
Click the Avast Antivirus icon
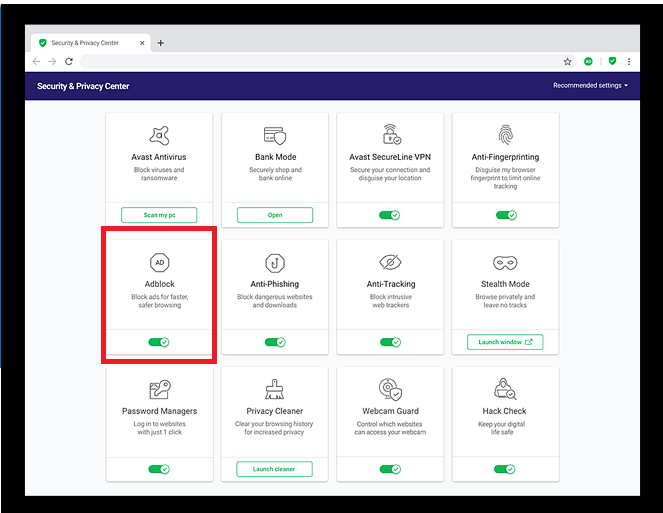click(159, 135)
